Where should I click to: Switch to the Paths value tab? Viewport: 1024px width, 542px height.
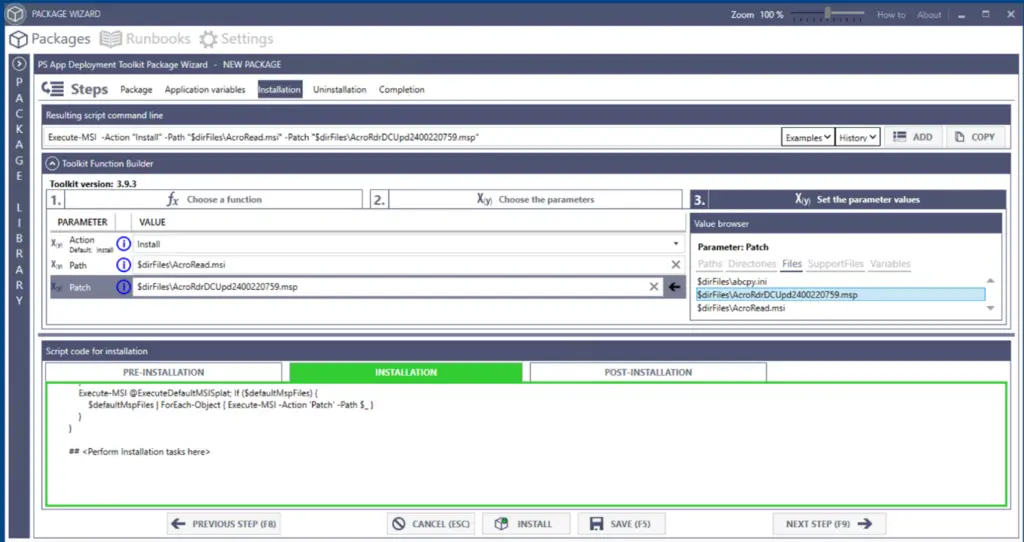(710, 264)
